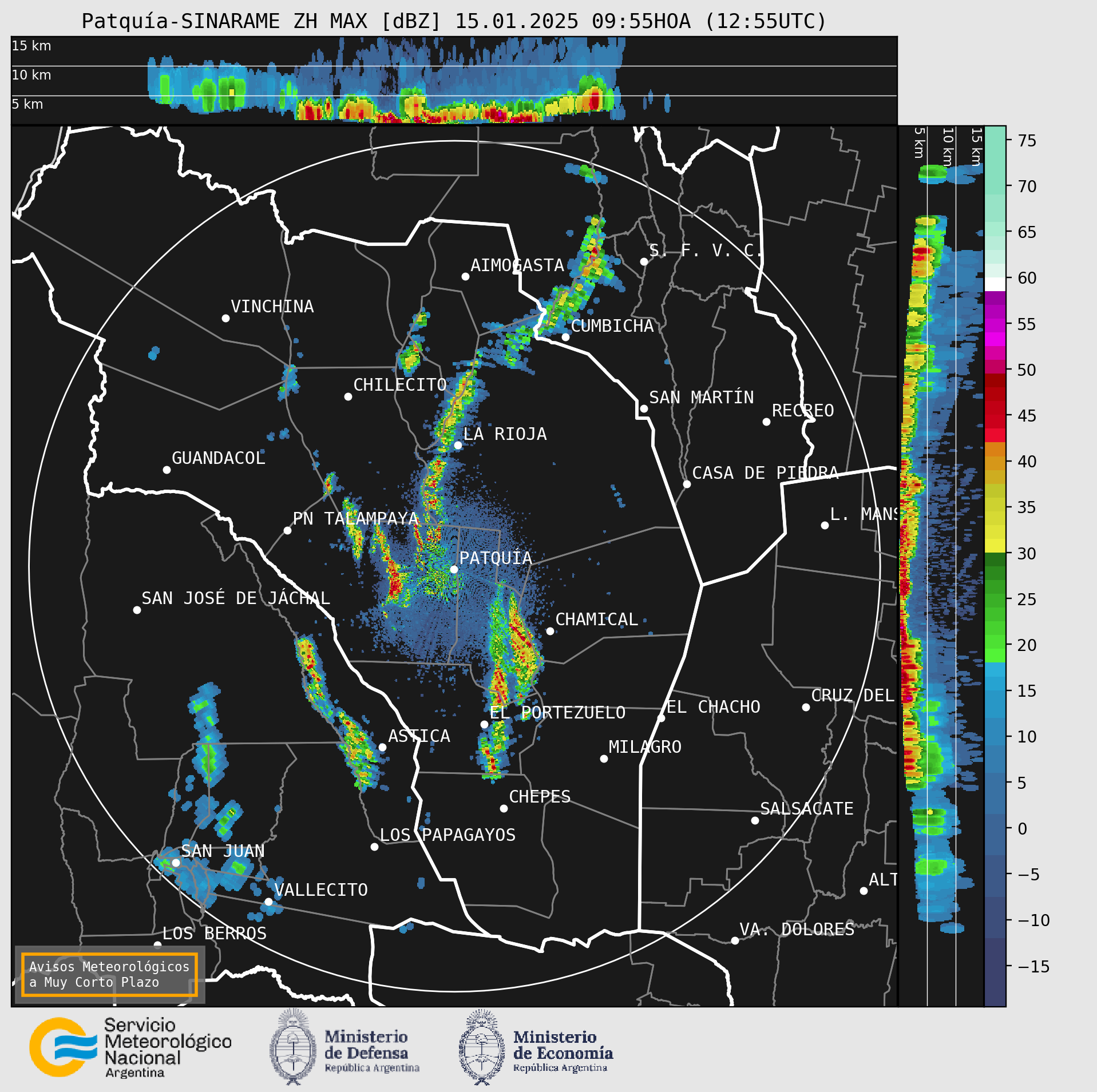Click the Ministerio de Defensa emblem

coord(294,1047)
